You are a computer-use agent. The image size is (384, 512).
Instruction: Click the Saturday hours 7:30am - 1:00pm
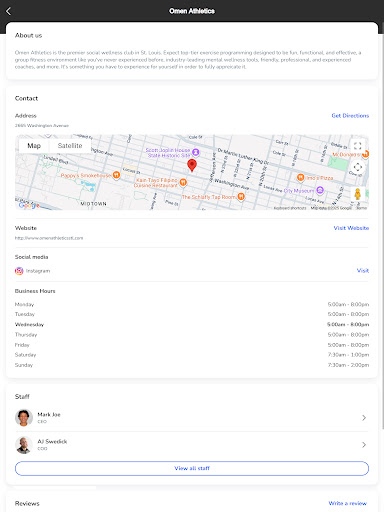click(x=348, y=355)
